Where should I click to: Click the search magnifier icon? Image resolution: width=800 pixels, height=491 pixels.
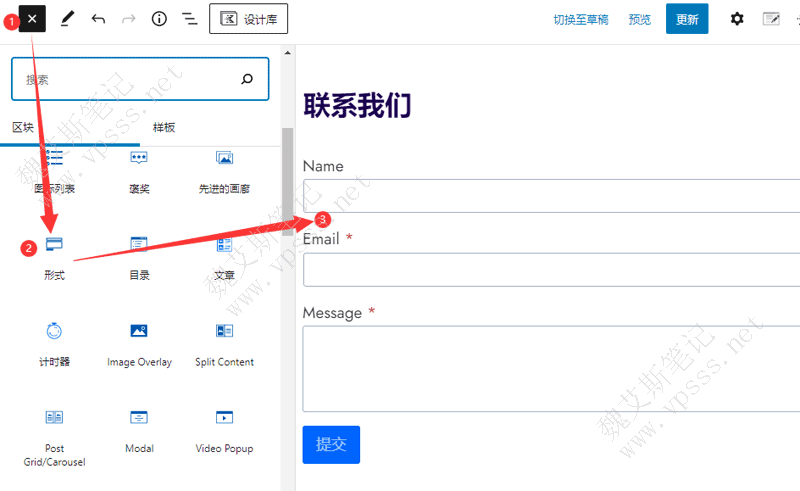click(x=247, y=79)
